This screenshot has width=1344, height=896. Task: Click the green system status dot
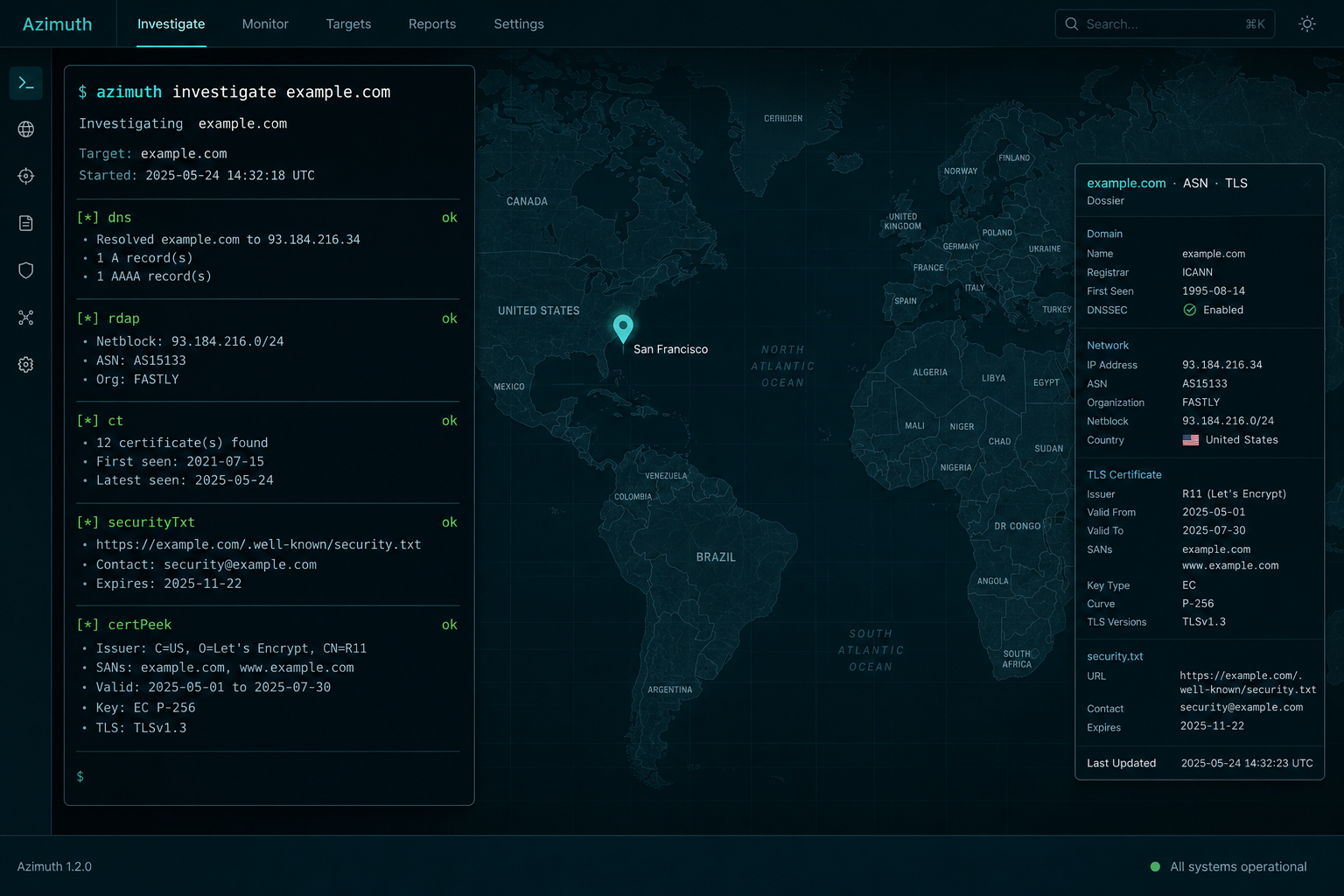[x=1155, y=866]
